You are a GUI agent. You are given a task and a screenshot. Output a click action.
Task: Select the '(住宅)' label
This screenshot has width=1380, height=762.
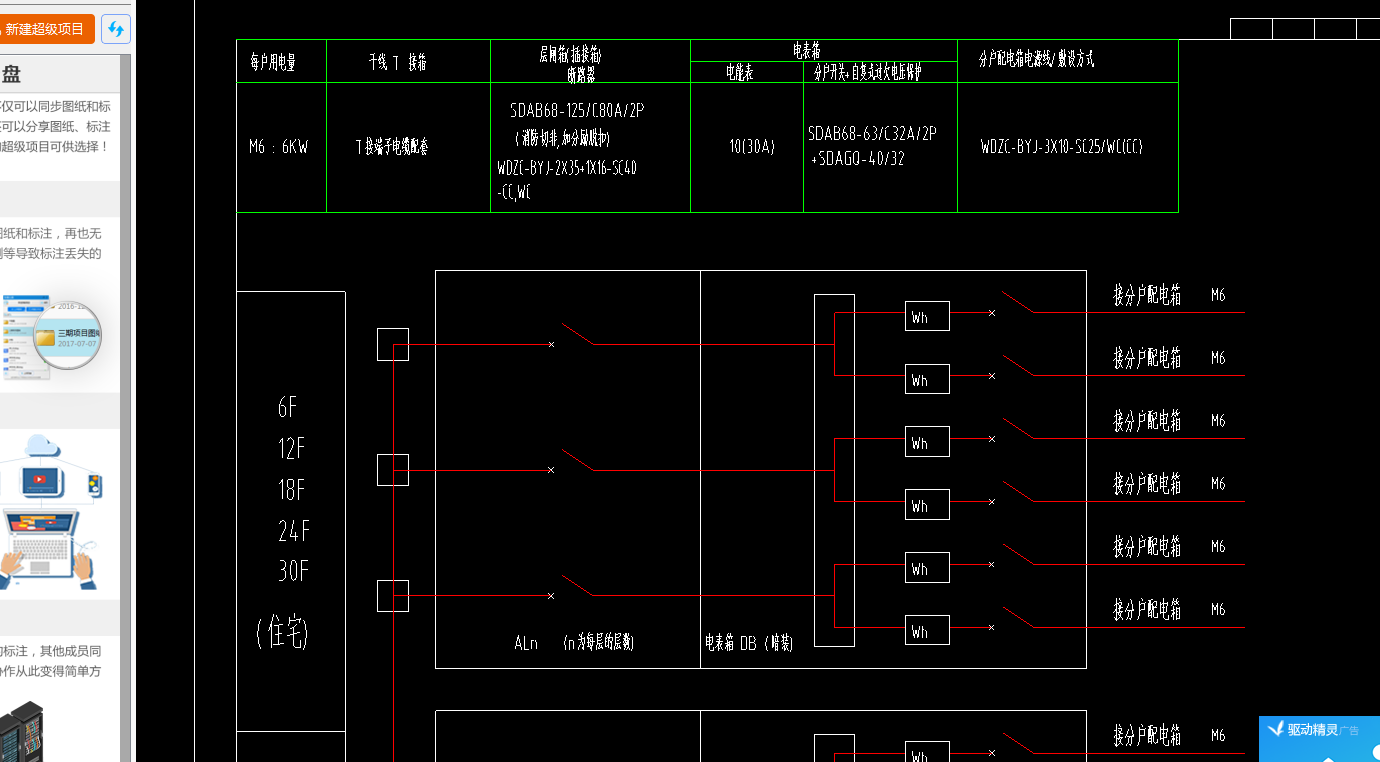282,632
